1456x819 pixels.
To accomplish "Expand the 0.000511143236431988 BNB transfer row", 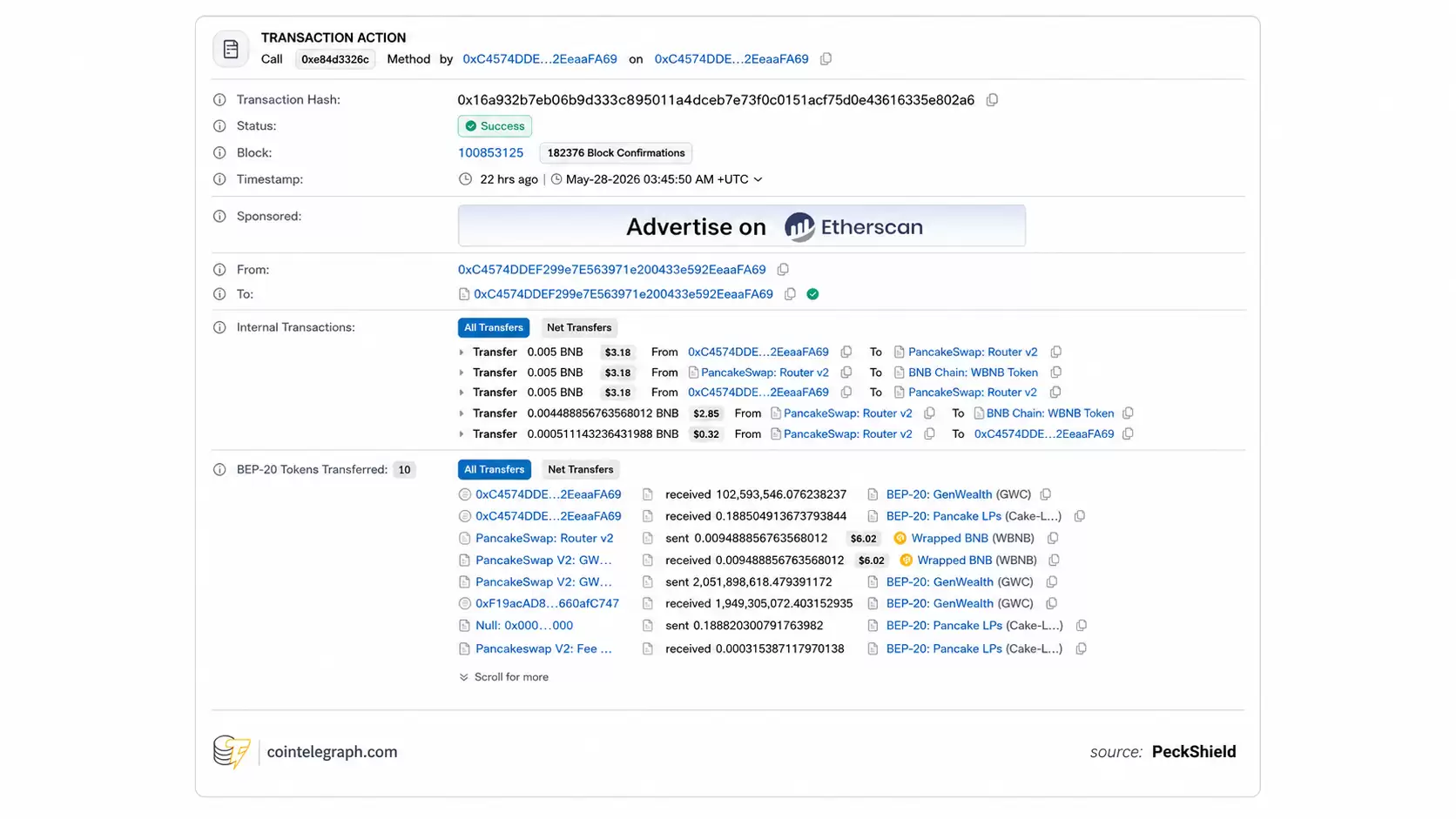I will 462,434.
